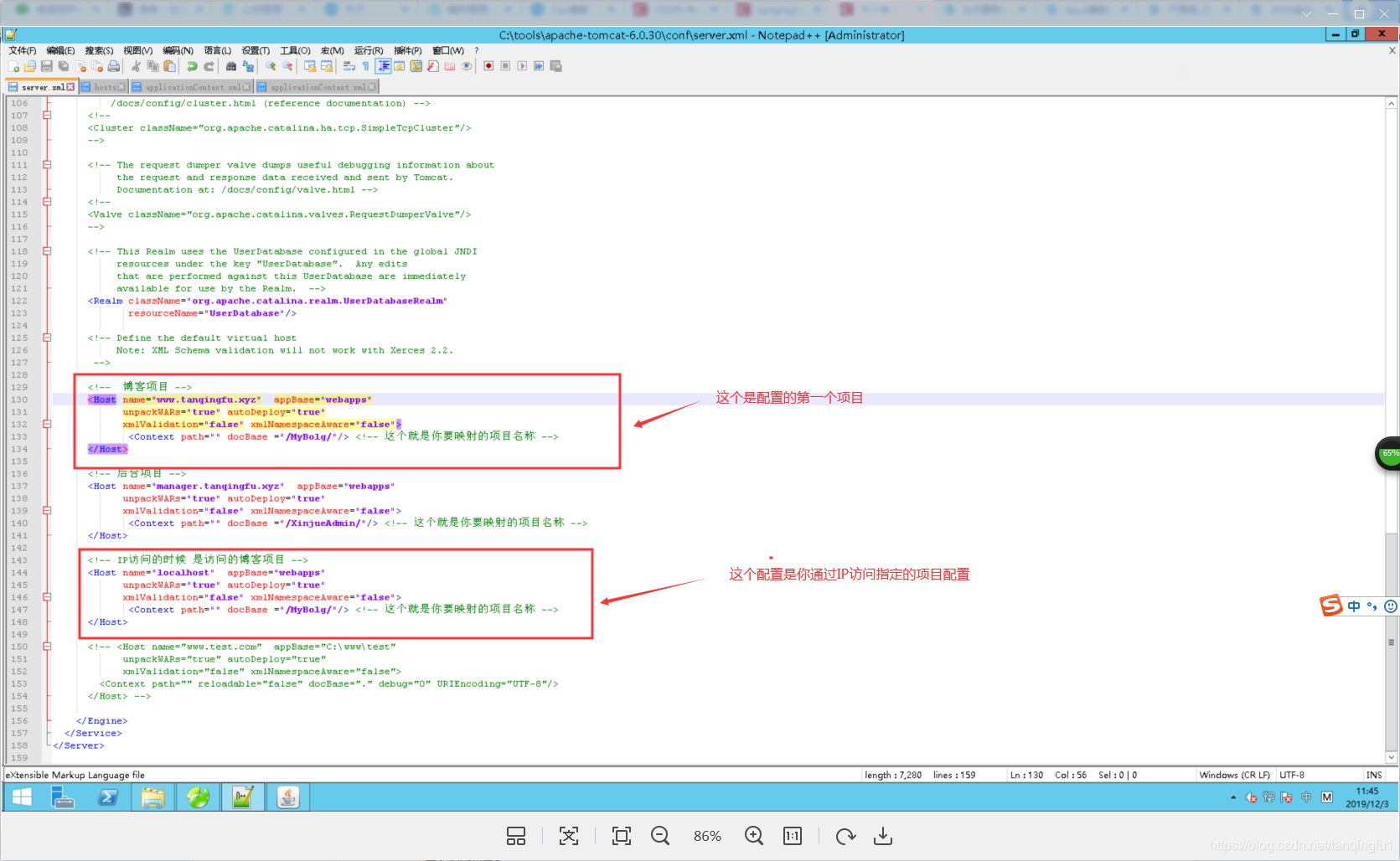Click Run macro multiple times icon
Viewport: 1400px width, 861px height.
point(539,66)
